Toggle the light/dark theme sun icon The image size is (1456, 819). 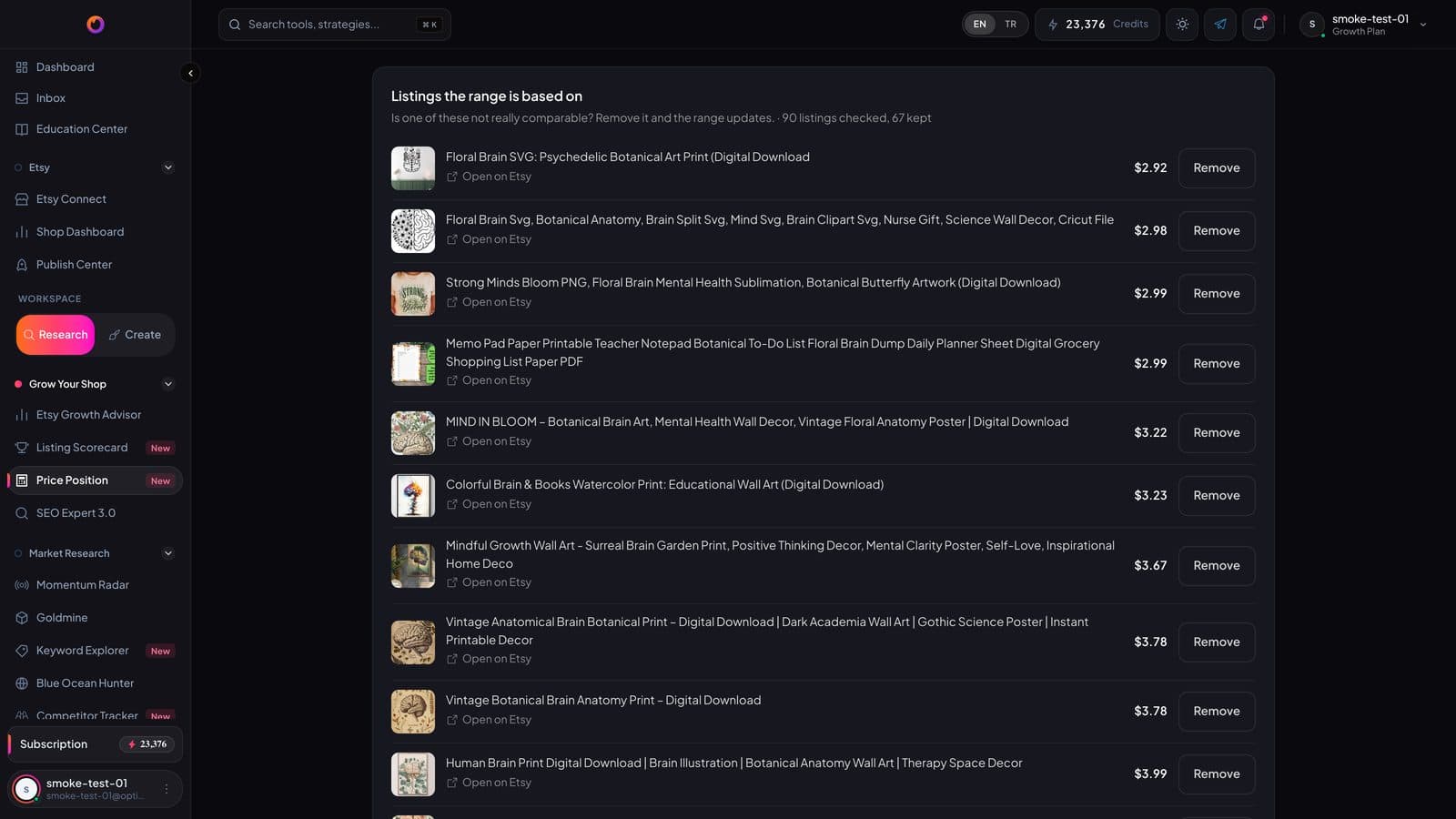click(x=1182, y=25)
